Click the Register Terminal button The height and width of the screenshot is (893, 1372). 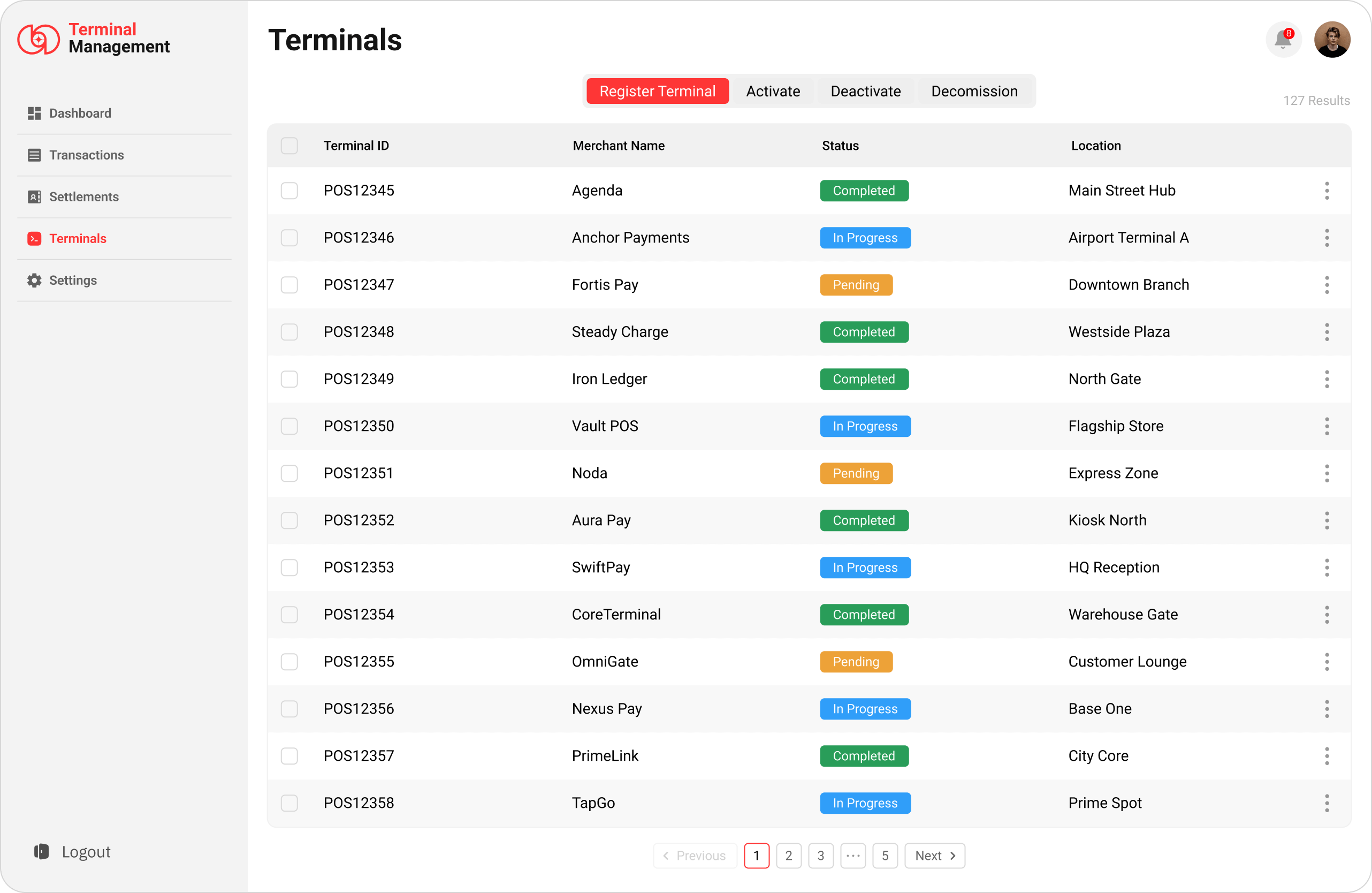click(x=657, y=91)
